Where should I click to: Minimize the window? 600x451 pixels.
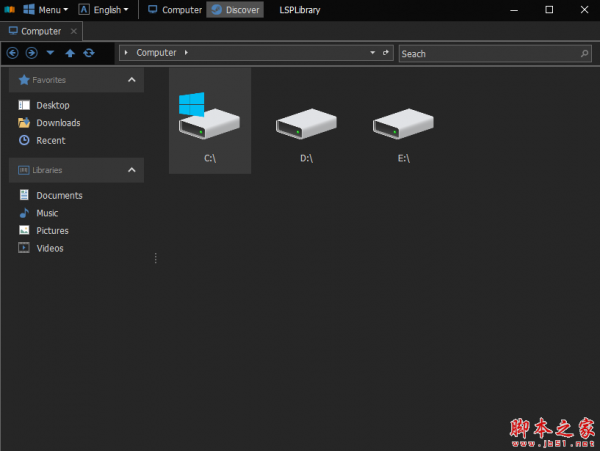(x=514, y=10)
